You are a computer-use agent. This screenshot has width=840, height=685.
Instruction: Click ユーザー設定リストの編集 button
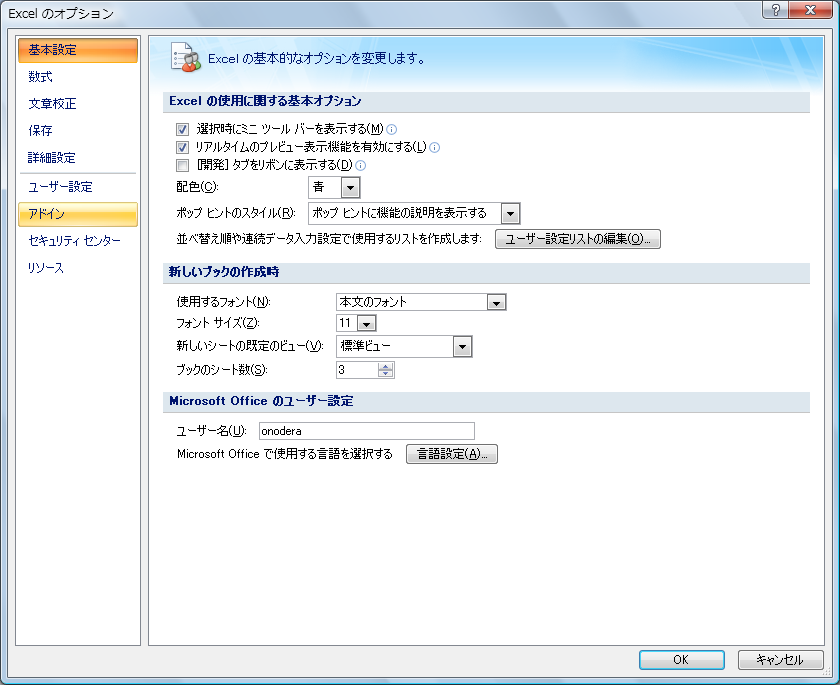pos(578,239)
